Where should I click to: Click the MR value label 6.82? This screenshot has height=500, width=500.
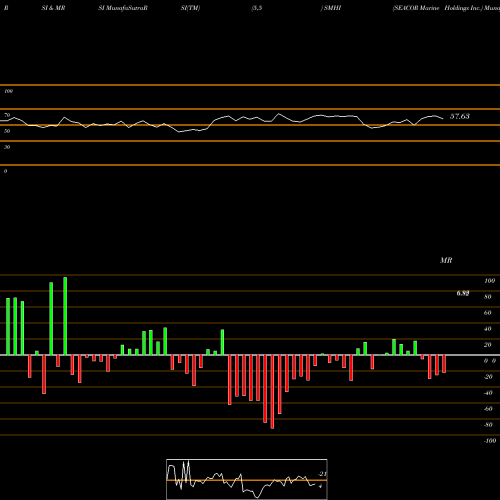click(x=463, y=293)
